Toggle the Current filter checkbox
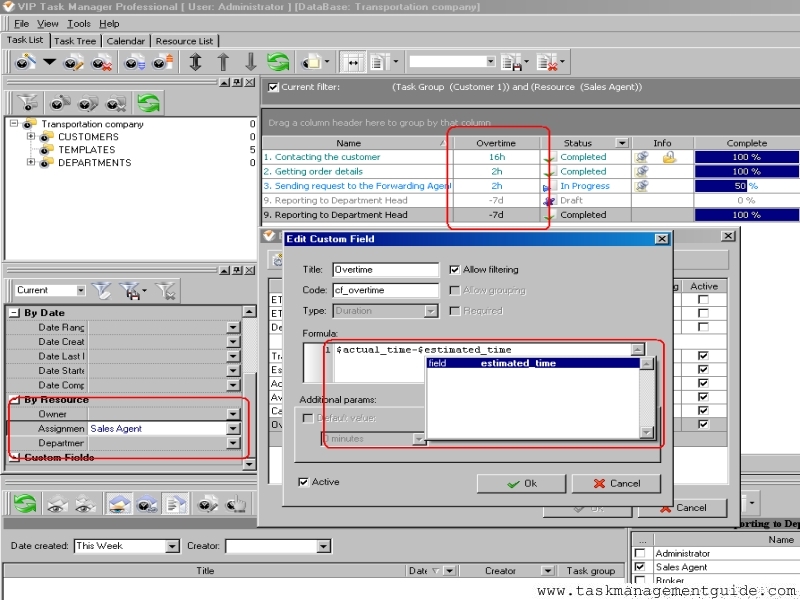 click(273, 87)
